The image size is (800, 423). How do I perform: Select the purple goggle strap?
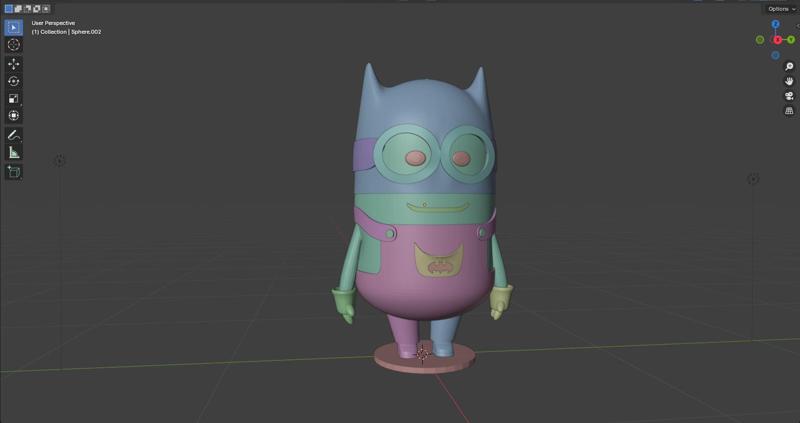[364, 156]
